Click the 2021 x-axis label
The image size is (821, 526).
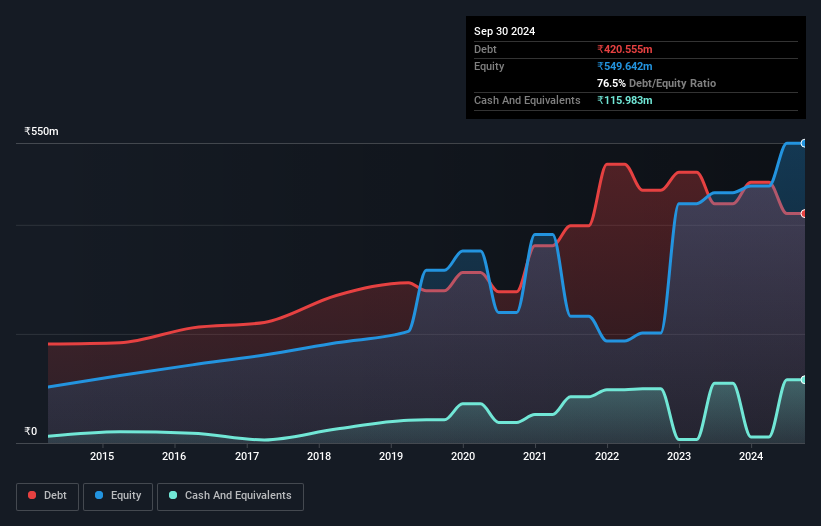tap(535, 456)
